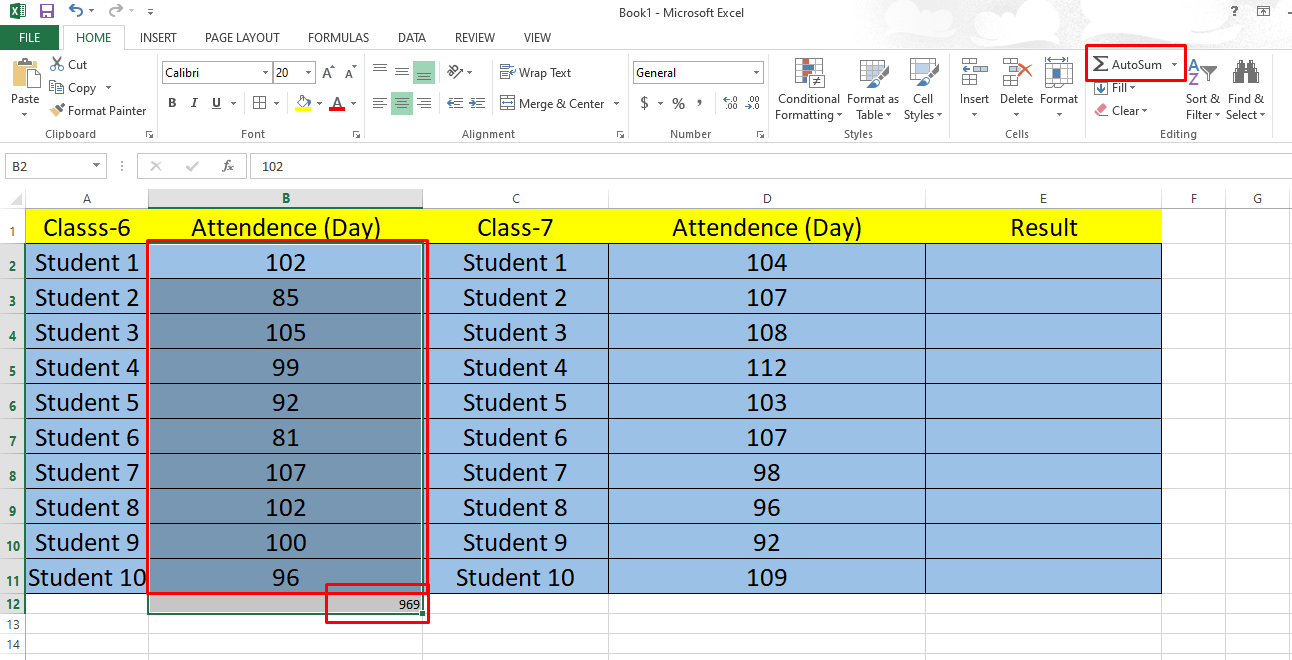Open the font size 20 dropdown
1292x660 pixels.
(x=309, y=73)
